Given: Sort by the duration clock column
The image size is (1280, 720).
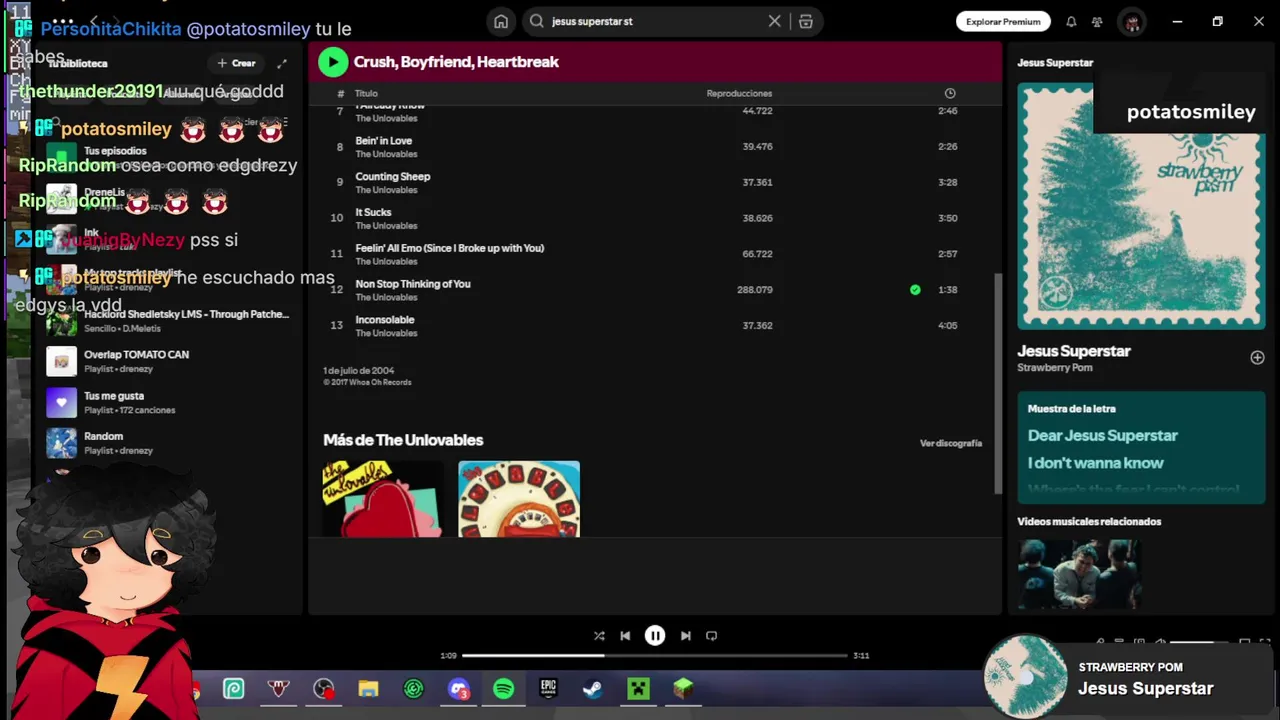Looking at the screenshot, I should (x=950, y=93).
